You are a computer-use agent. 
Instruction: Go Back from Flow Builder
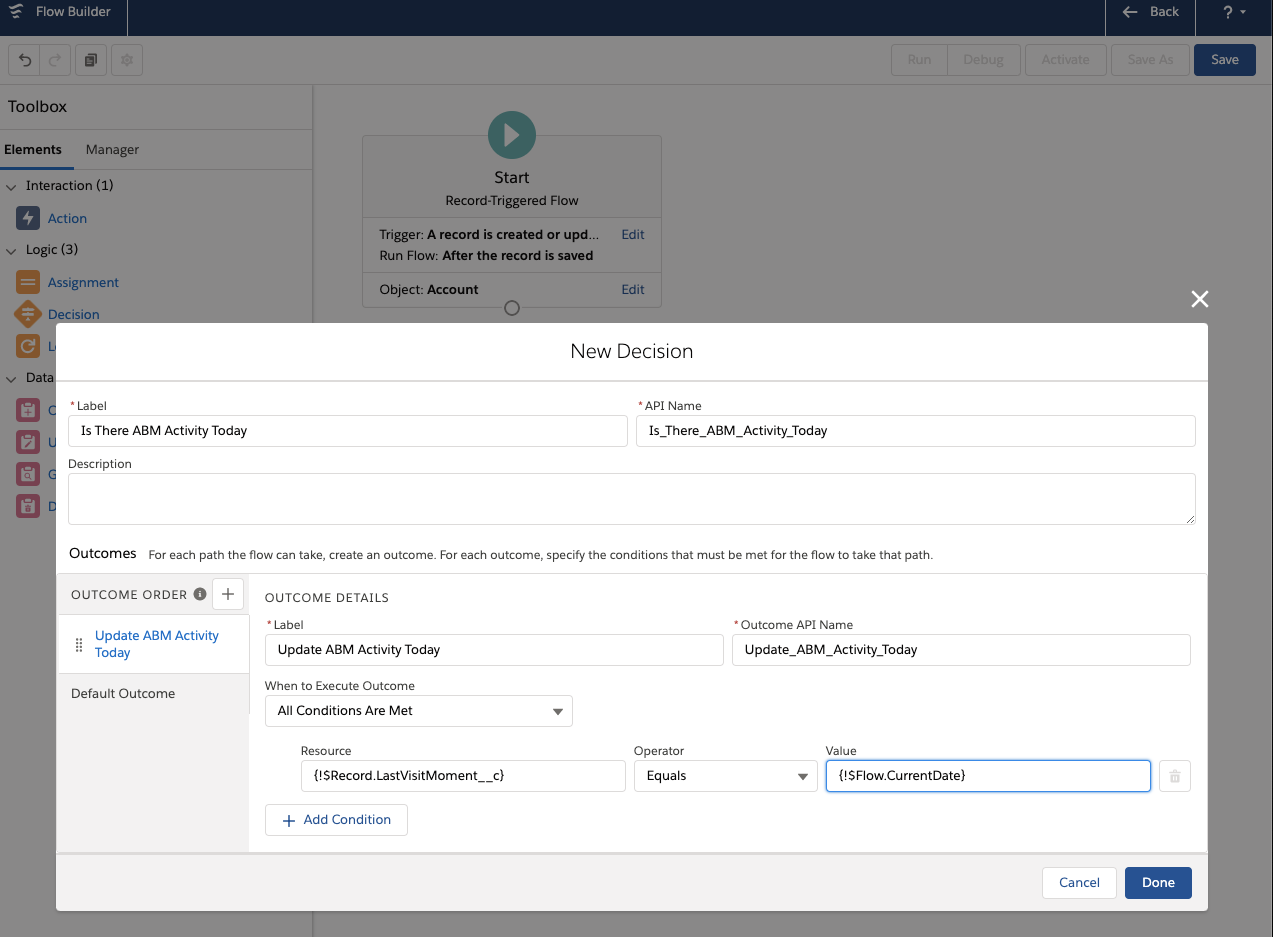(1151, 12)
